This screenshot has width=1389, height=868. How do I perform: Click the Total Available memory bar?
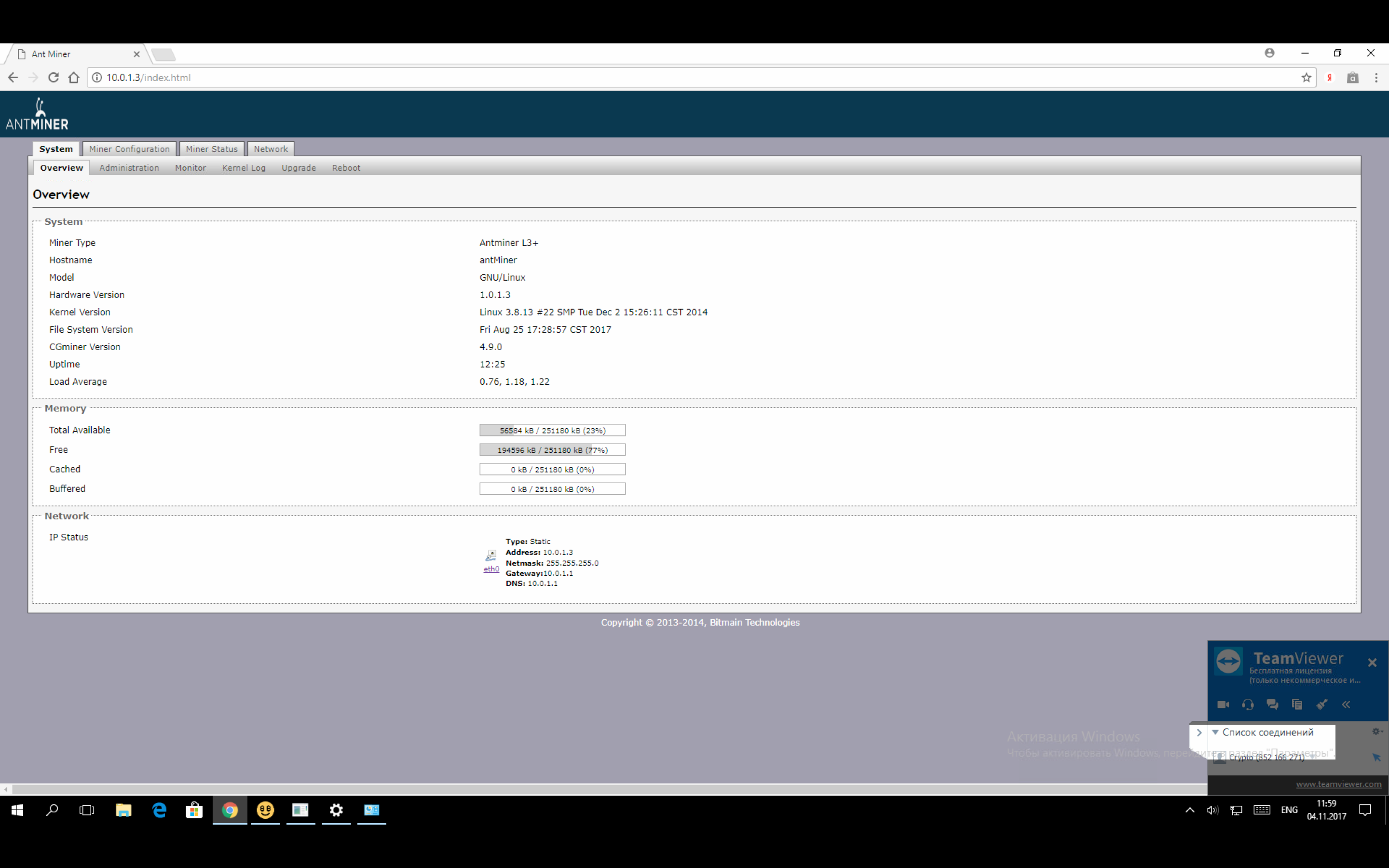[552, 430]
